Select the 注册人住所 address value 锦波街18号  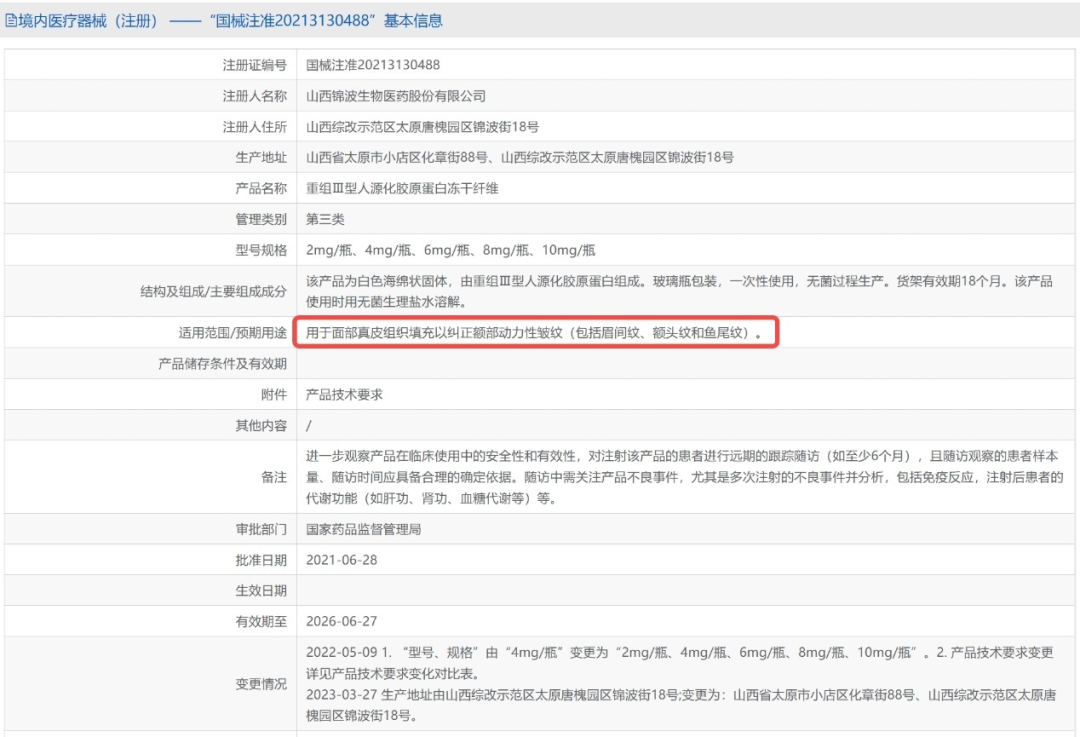click(422, 127)
